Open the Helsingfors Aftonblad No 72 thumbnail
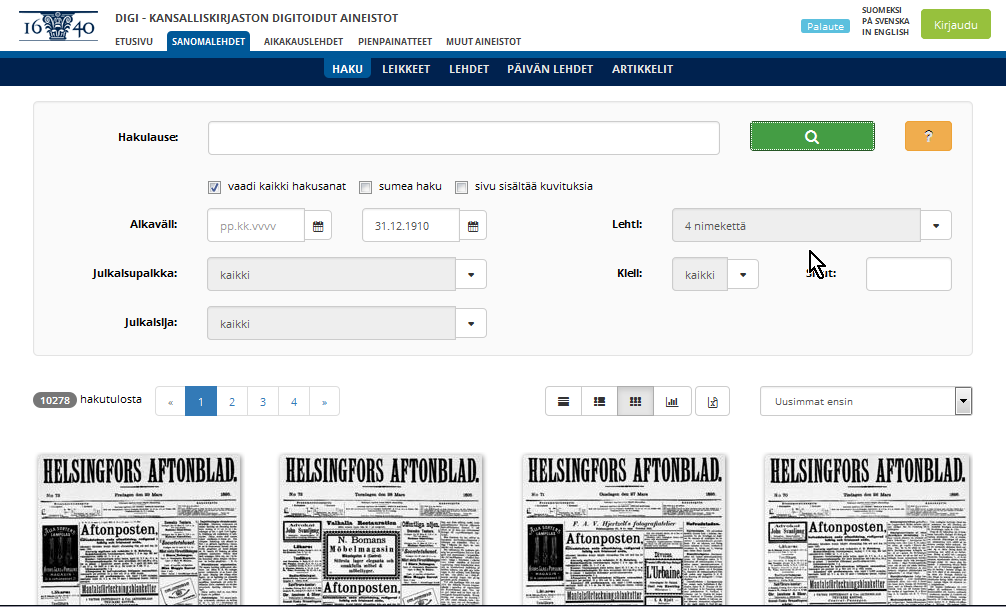 (x=382, y=529)
